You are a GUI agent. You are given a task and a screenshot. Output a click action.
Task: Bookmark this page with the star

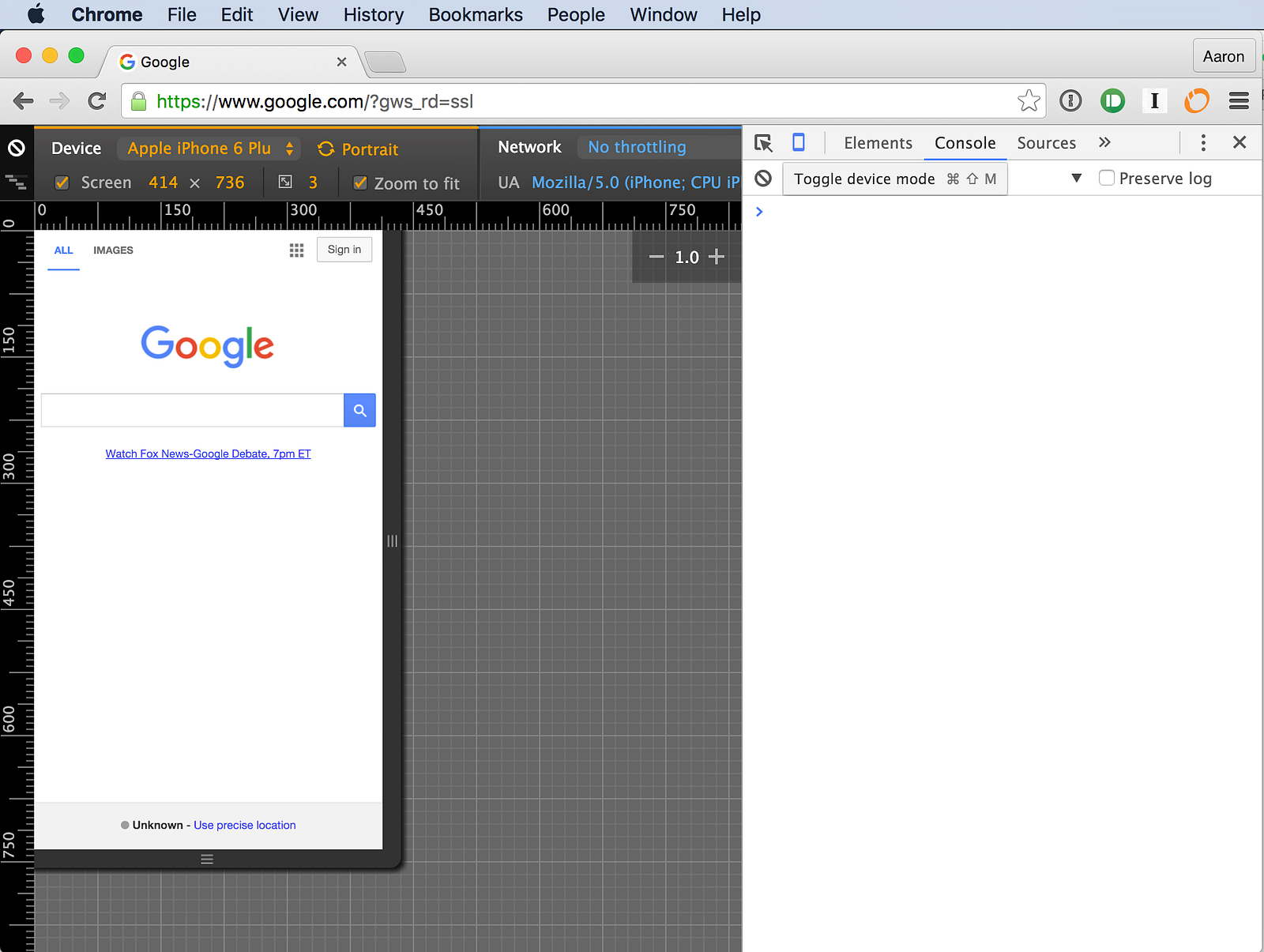[1029, 100]
